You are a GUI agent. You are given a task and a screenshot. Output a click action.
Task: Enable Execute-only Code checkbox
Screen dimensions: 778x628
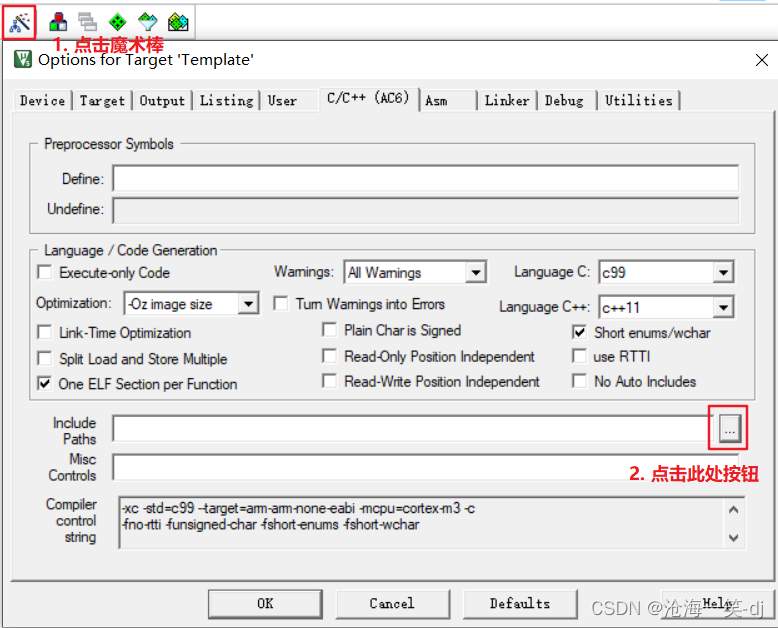tap(45, 272)
